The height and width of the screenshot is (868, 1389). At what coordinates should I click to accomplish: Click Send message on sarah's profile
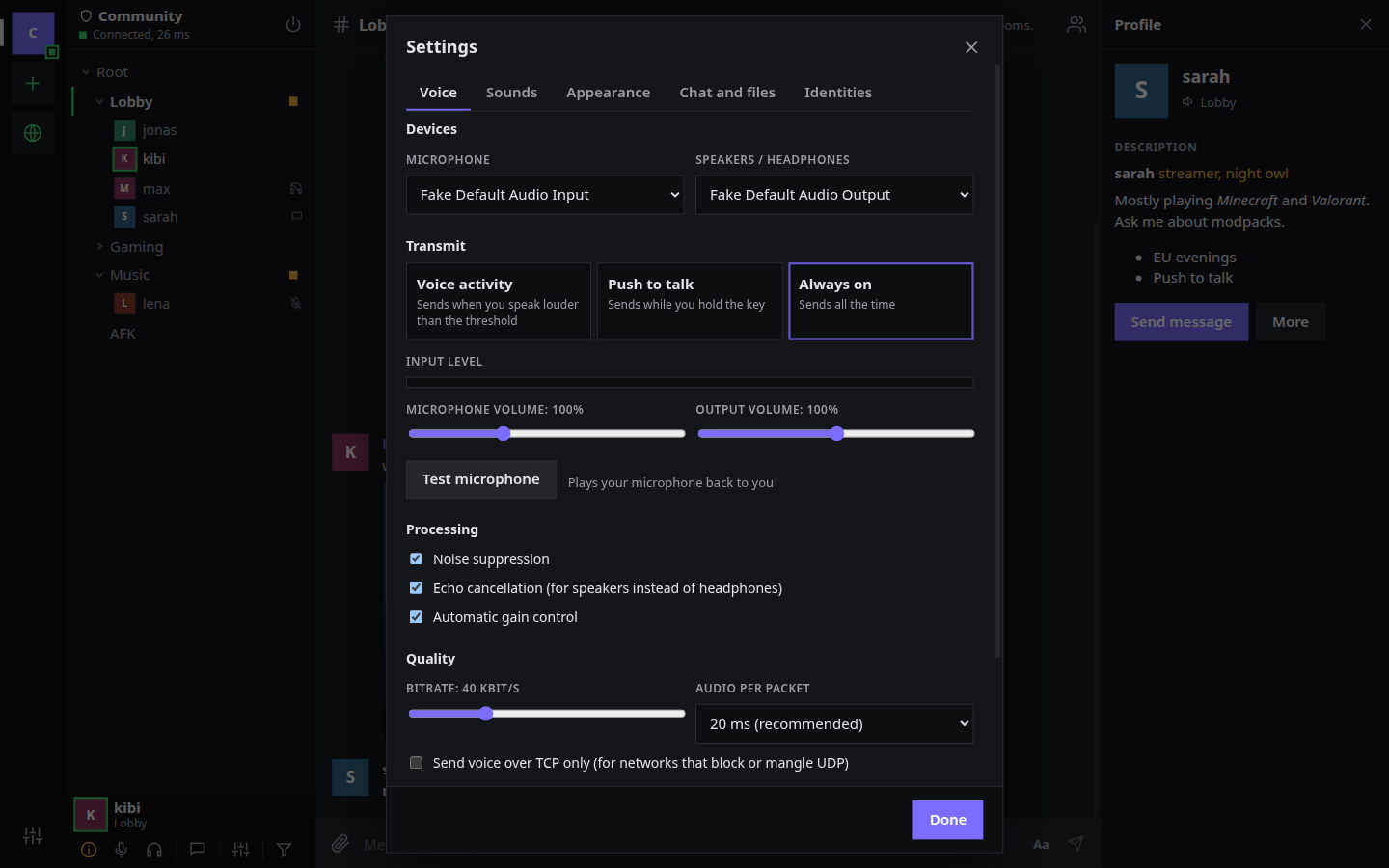coord(1182,322)
